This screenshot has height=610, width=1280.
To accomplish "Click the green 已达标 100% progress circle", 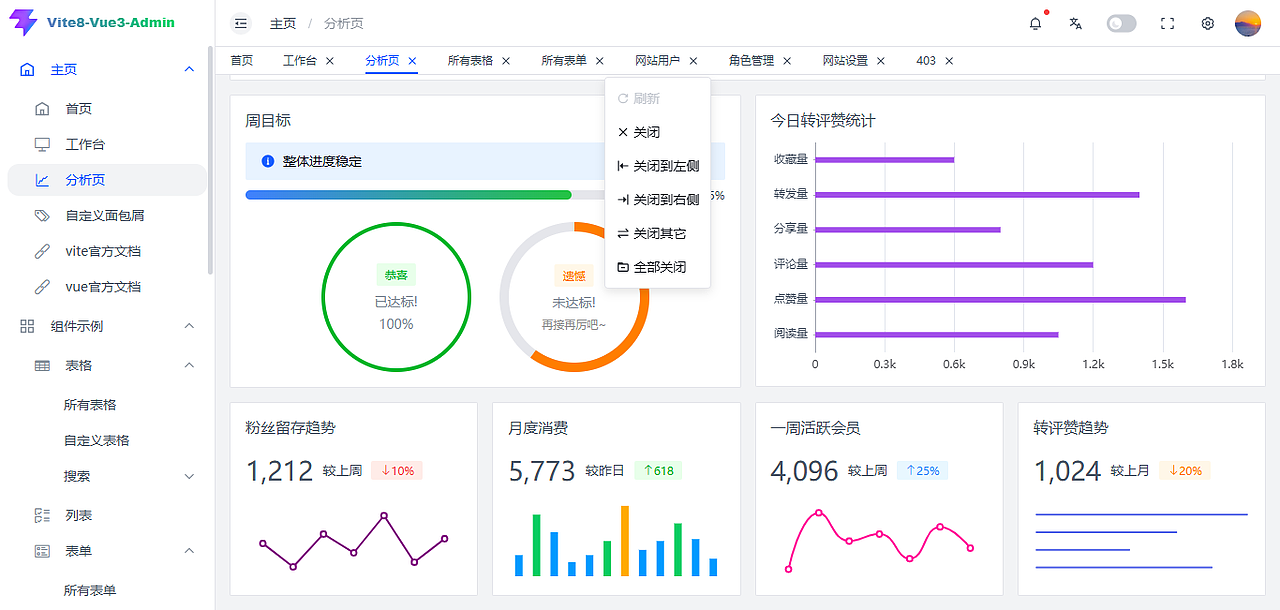I will 396,297.
